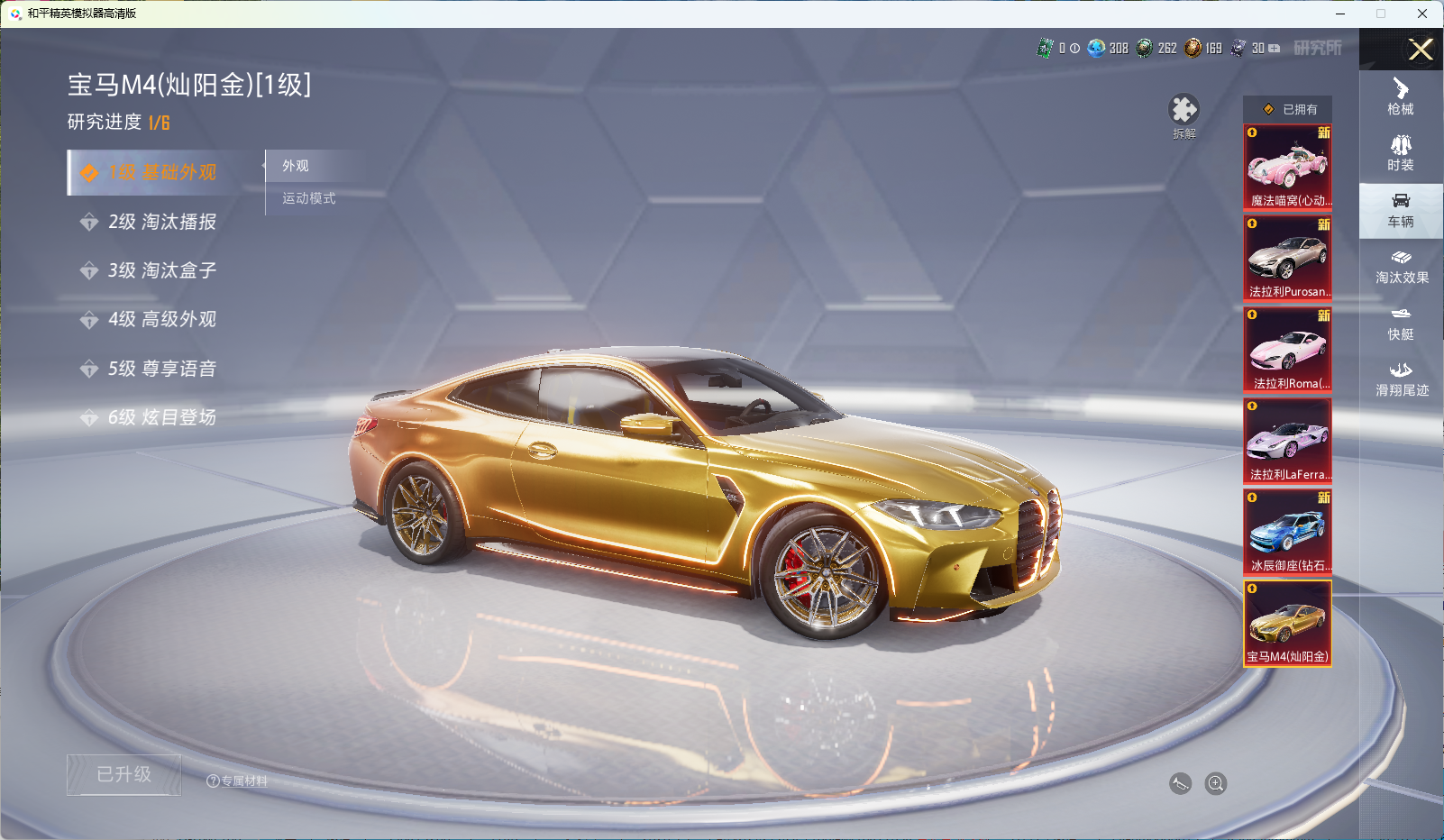Maximize the 和平精英模拟器 window
Viewport: 1444px width, 840px height.
1381,14
